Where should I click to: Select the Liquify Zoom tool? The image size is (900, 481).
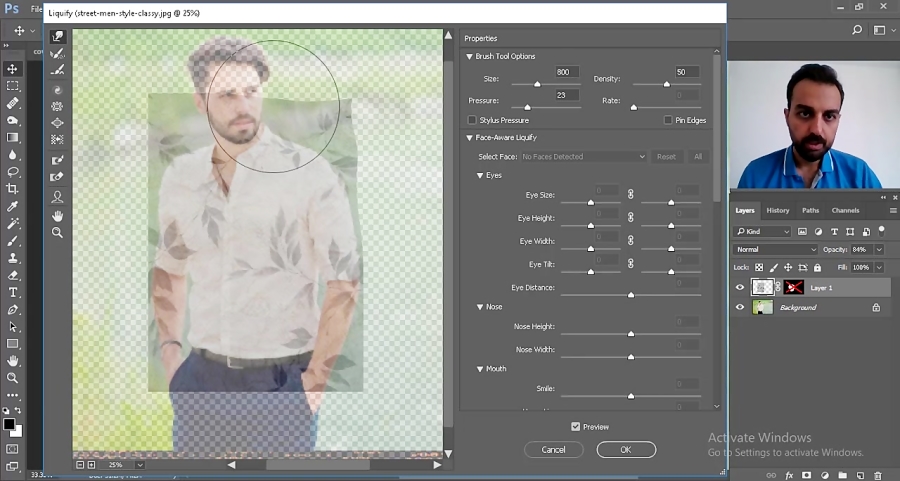click(x=57, y=232)
